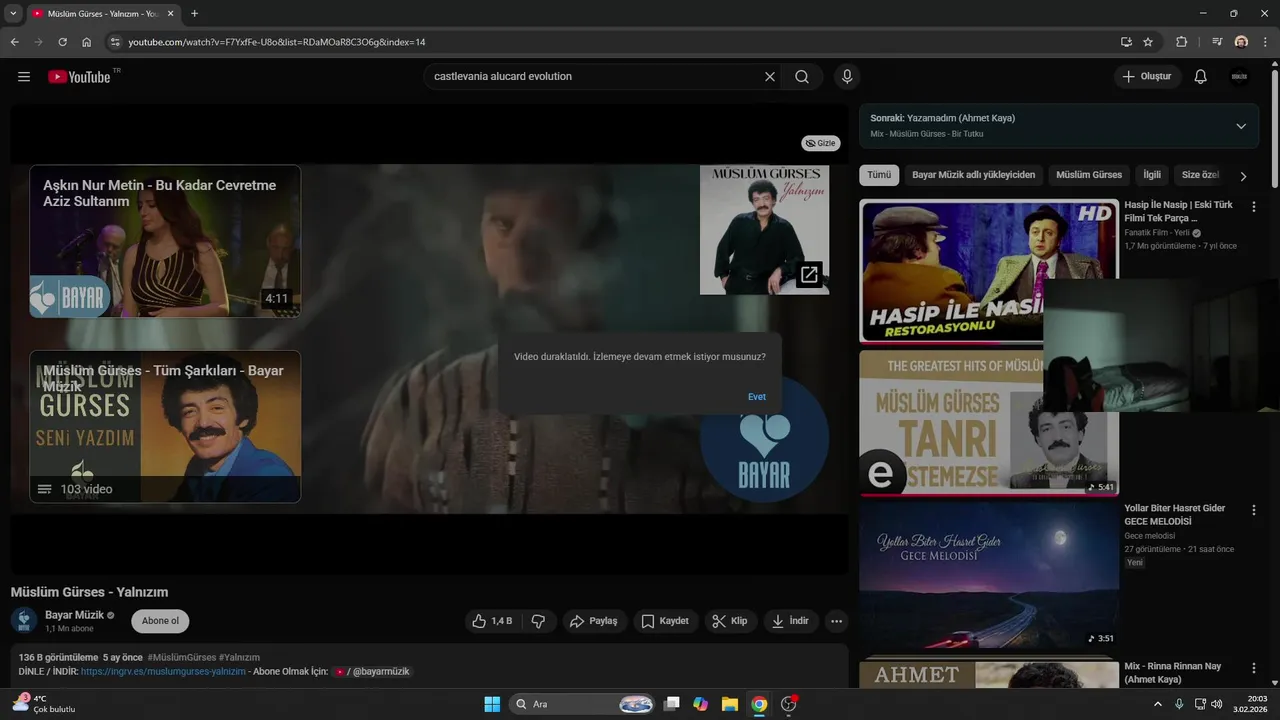This screenshot has width=1280, height=720.
Task: Like the video with thumbs up
Action: point(492,621)
